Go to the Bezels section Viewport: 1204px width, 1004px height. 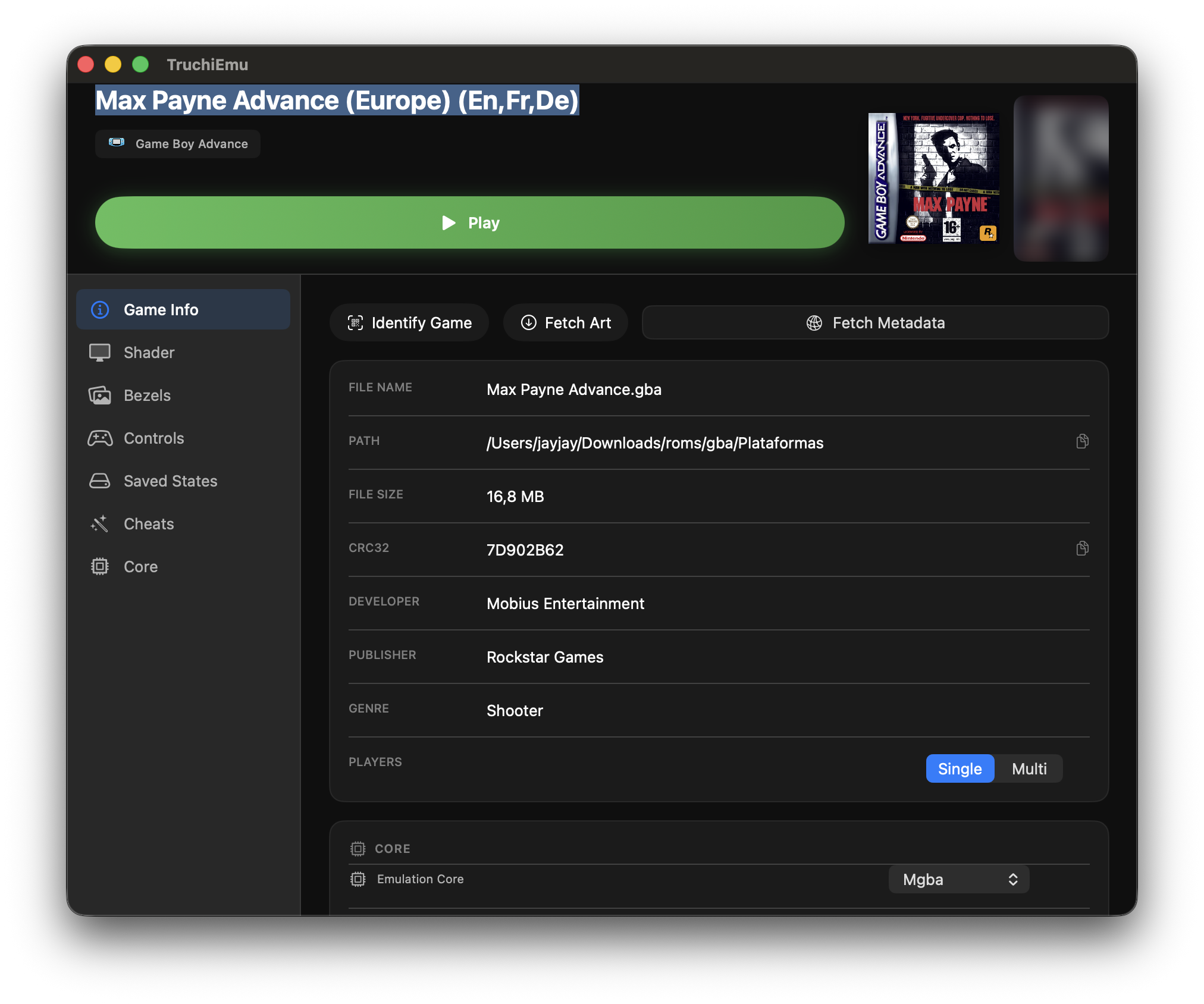pos(183,396)
